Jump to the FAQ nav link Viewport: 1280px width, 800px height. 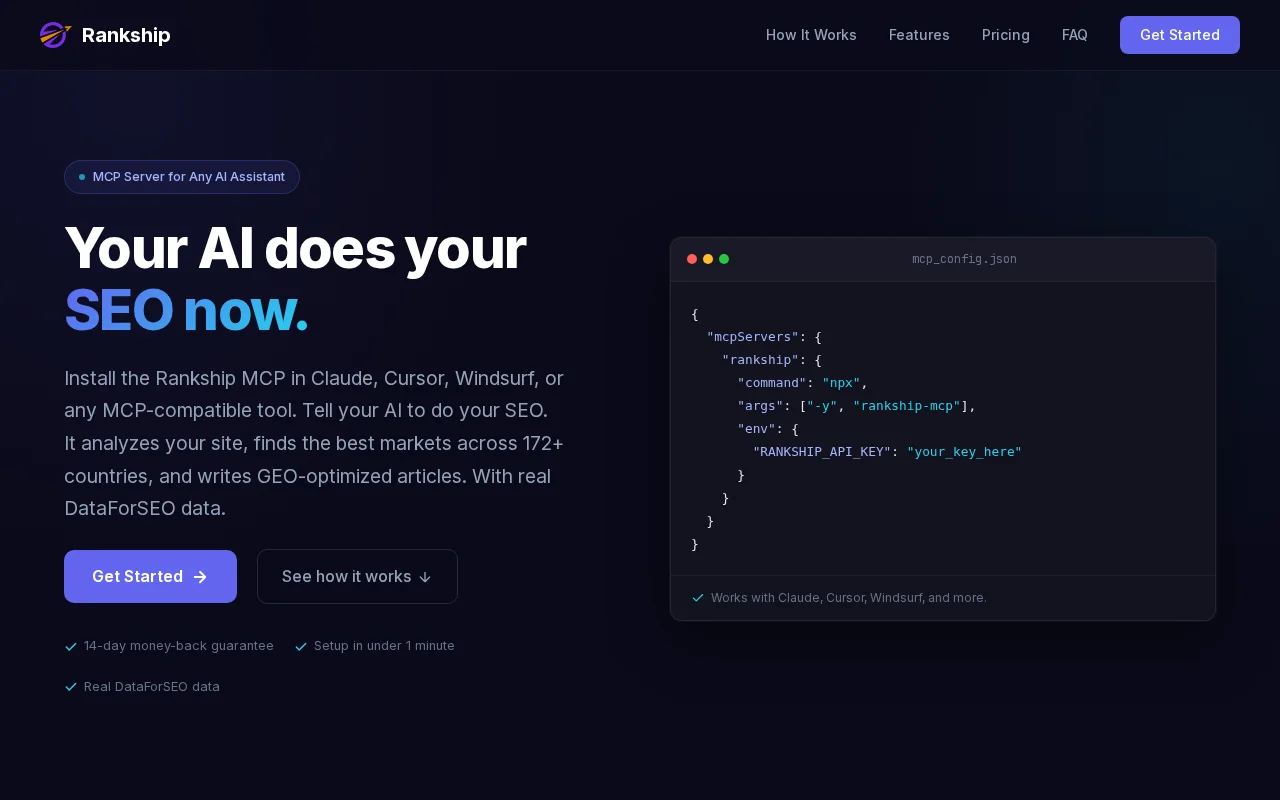click(x=1075, y=35)
